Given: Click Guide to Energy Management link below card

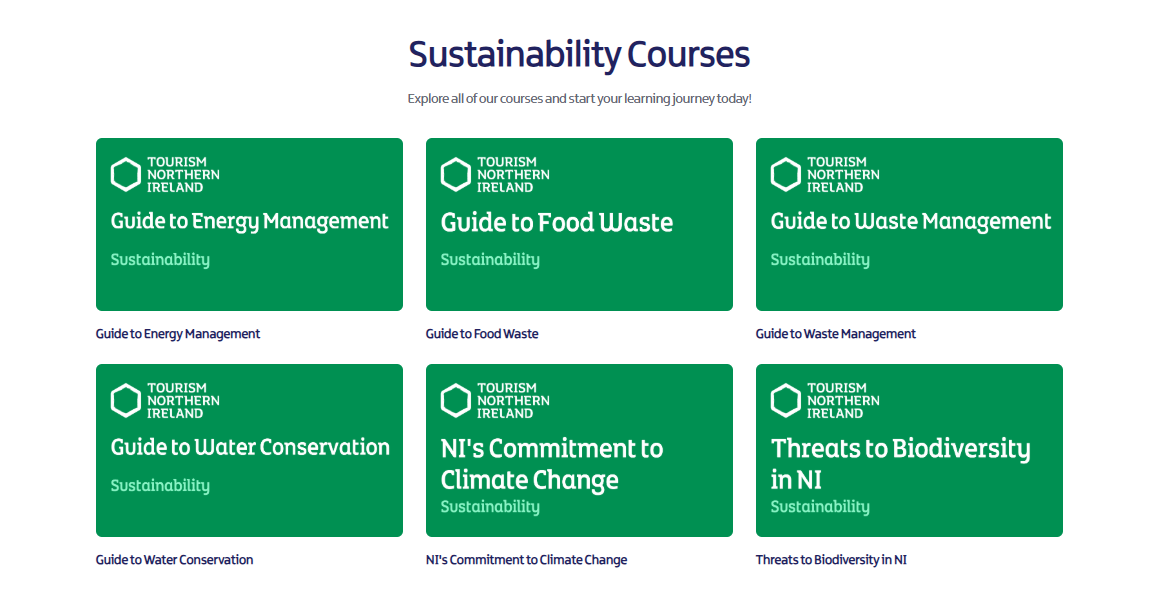Looking at the screenshot, I should (178, 334).
